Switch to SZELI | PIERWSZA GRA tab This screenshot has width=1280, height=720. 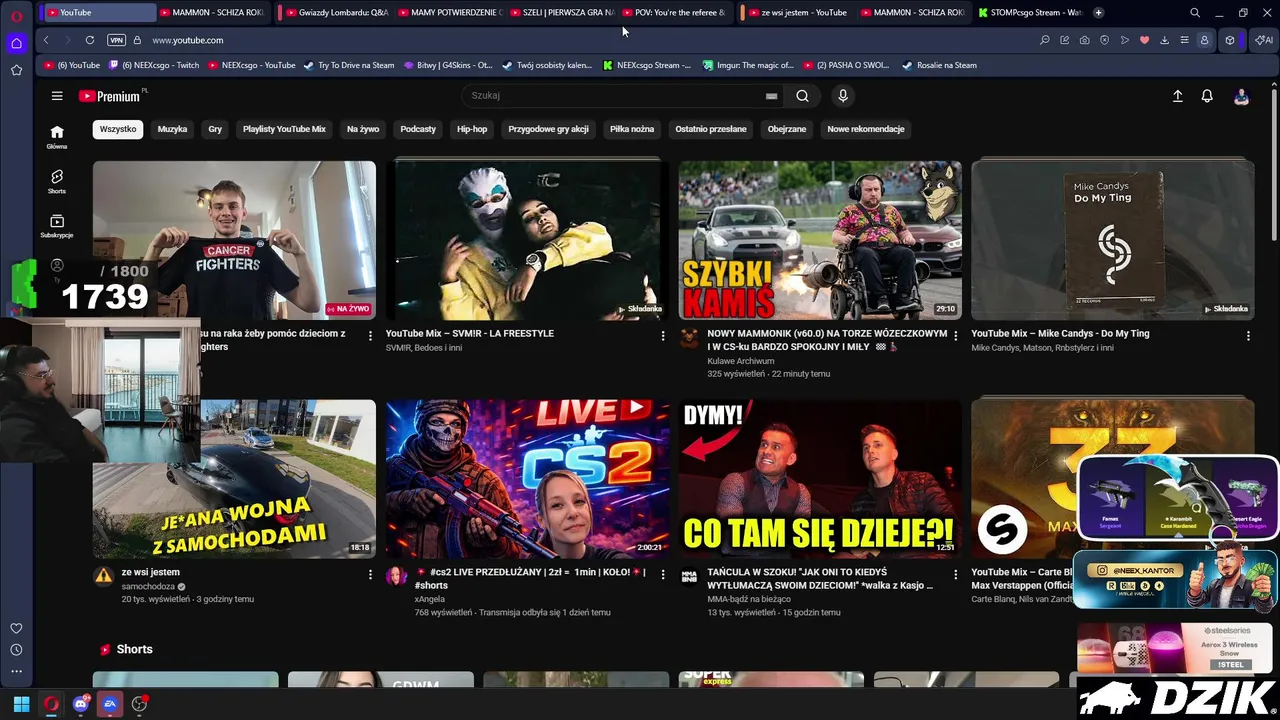pos(561,12)
